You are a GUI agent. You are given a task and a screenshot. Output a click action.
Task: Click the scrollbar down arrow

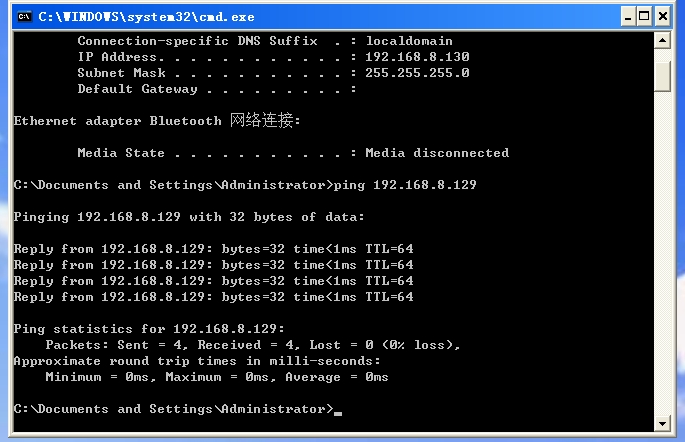tap(662, 423)
